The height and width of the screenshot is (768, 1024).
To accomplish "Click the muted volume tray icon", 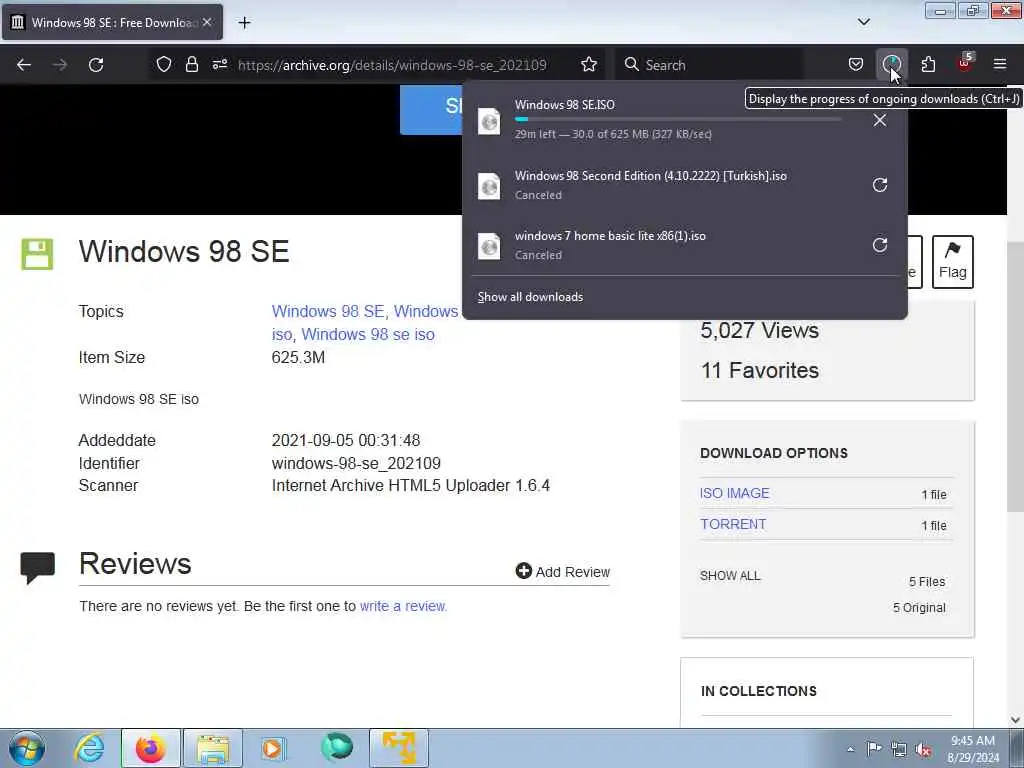I will coord(923,749).
